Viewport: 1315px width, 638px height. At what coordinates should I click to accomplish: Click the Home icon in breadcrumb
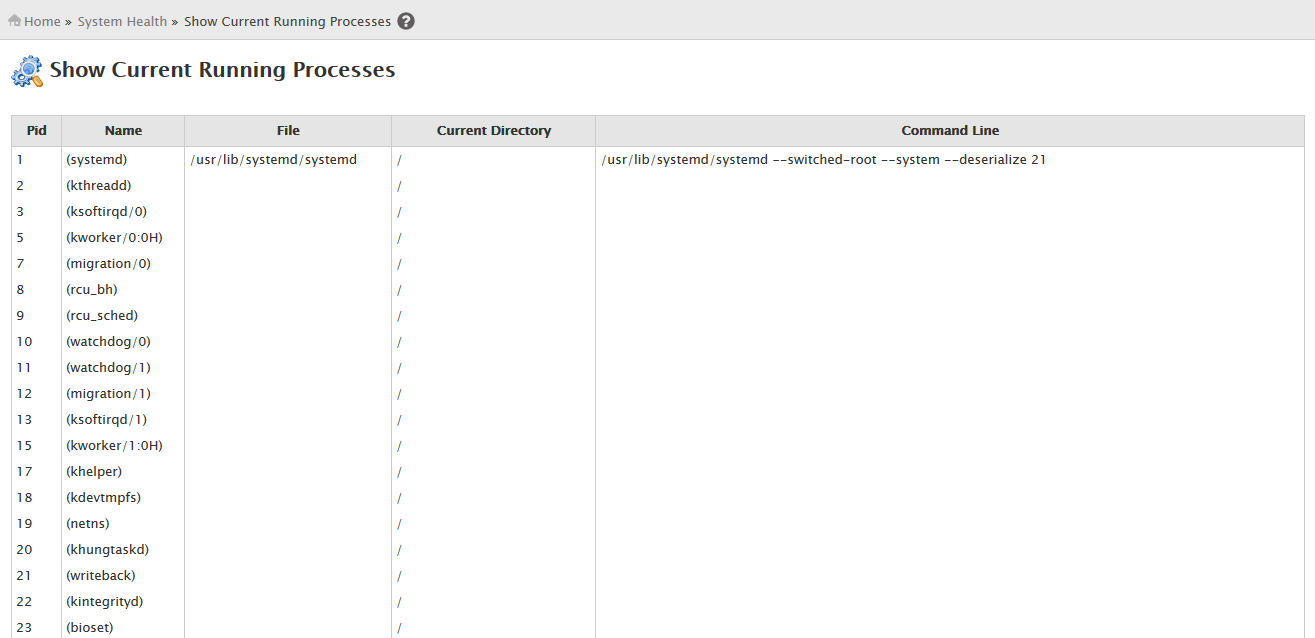[x=14, y=21]
